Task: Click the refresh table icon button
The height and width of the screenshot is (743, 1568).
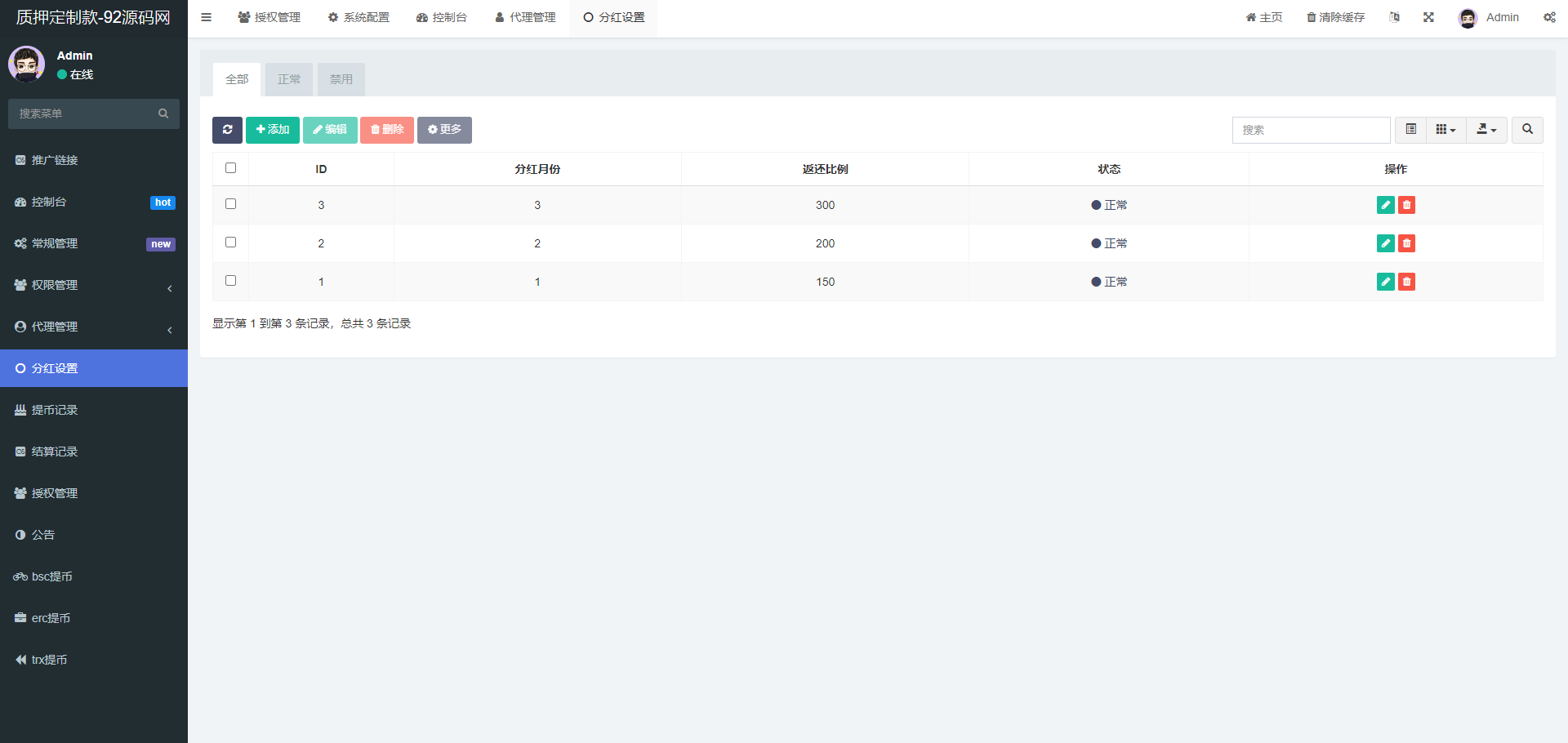Action: [227, 130]
